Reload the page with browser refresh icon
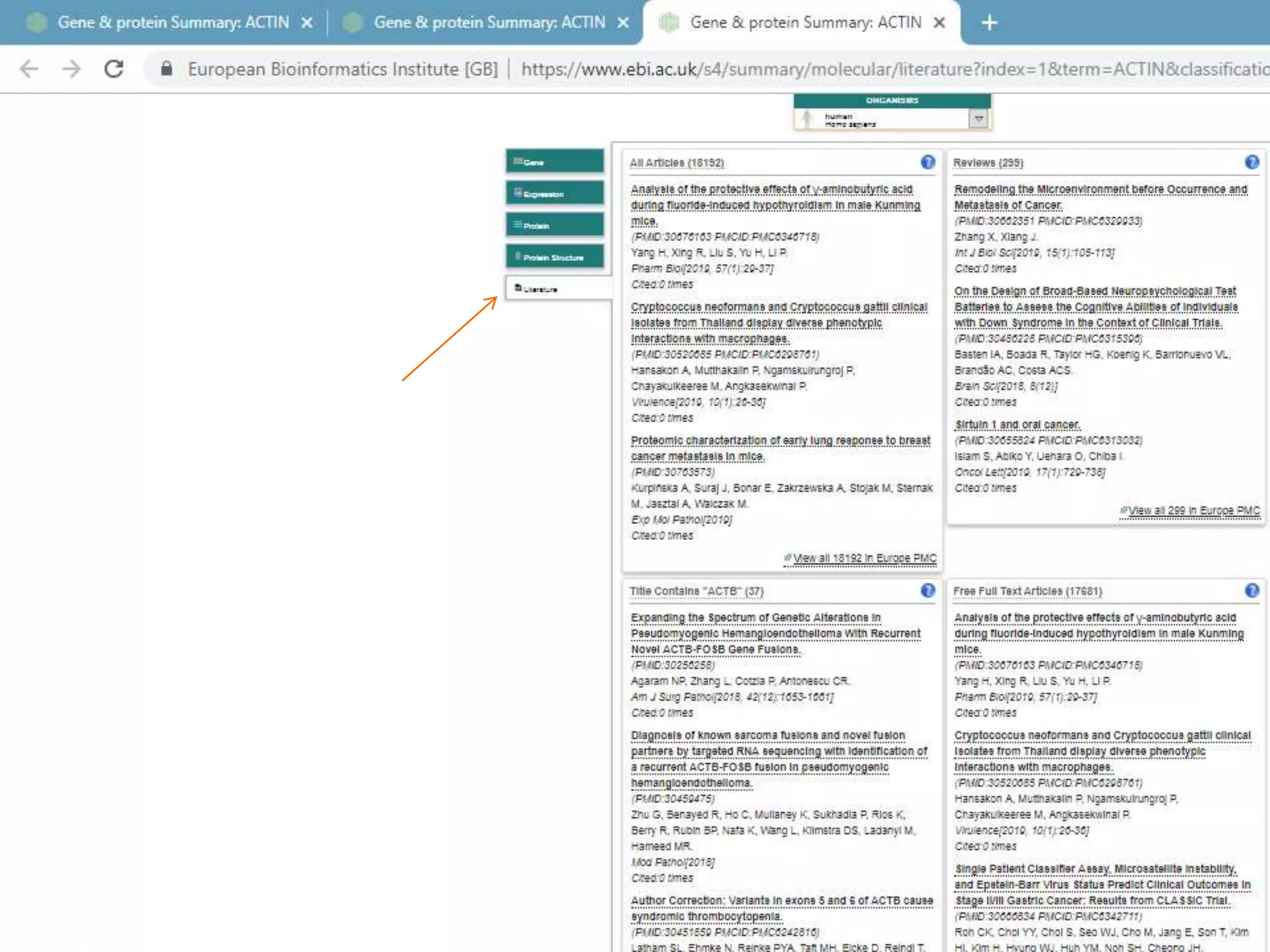The image size is (1270, 952). pos(113,69)
